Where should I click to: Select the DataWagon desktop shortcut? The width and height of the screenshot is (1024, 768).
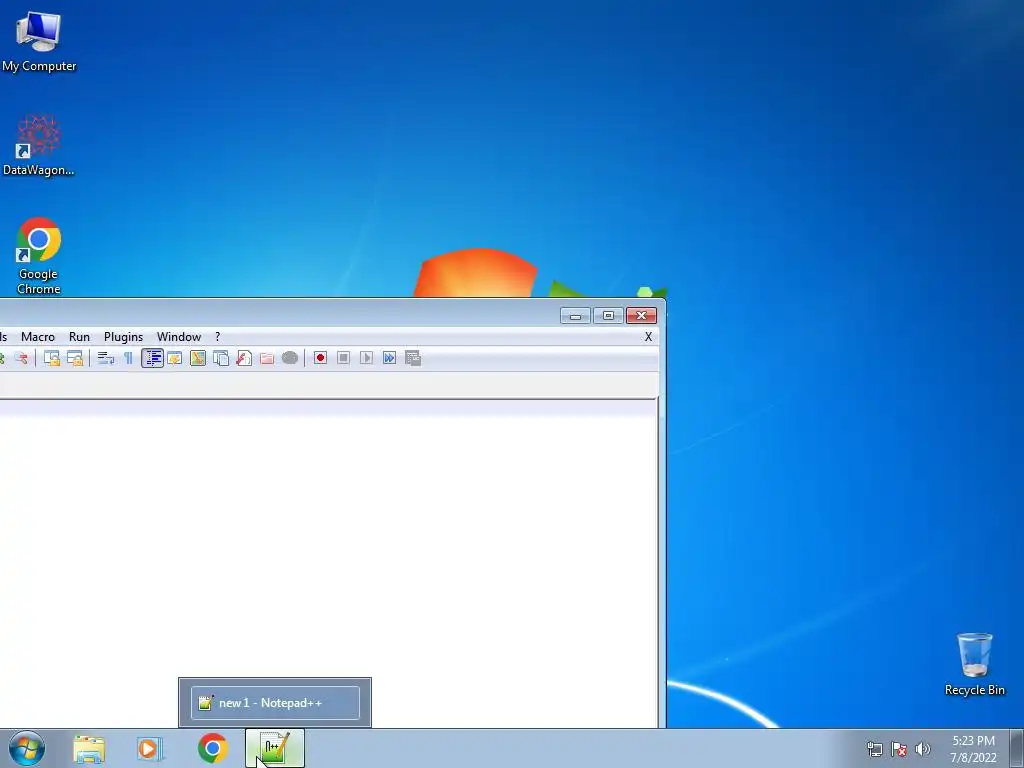pos(39,145)
